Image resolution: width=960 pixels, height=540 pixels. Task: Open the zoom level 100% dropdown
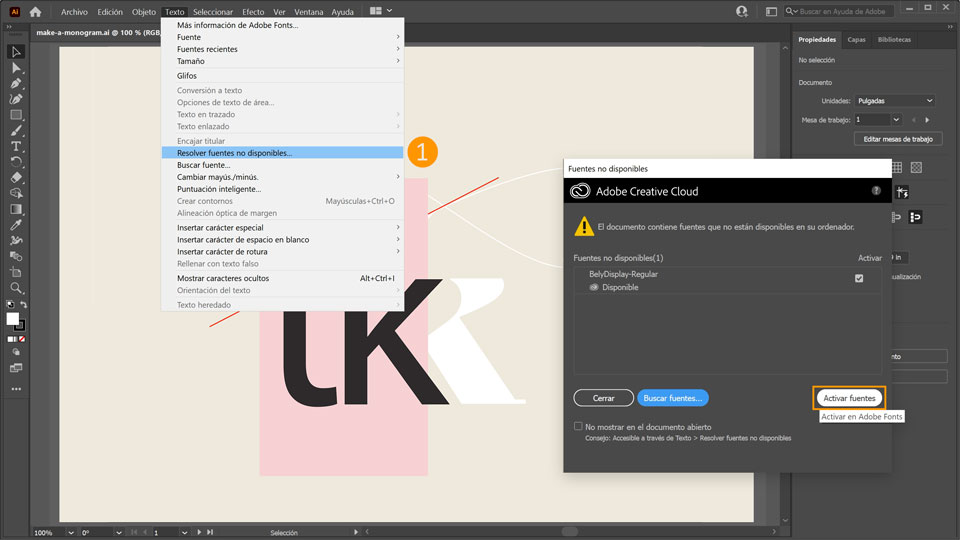pos(71,533)
